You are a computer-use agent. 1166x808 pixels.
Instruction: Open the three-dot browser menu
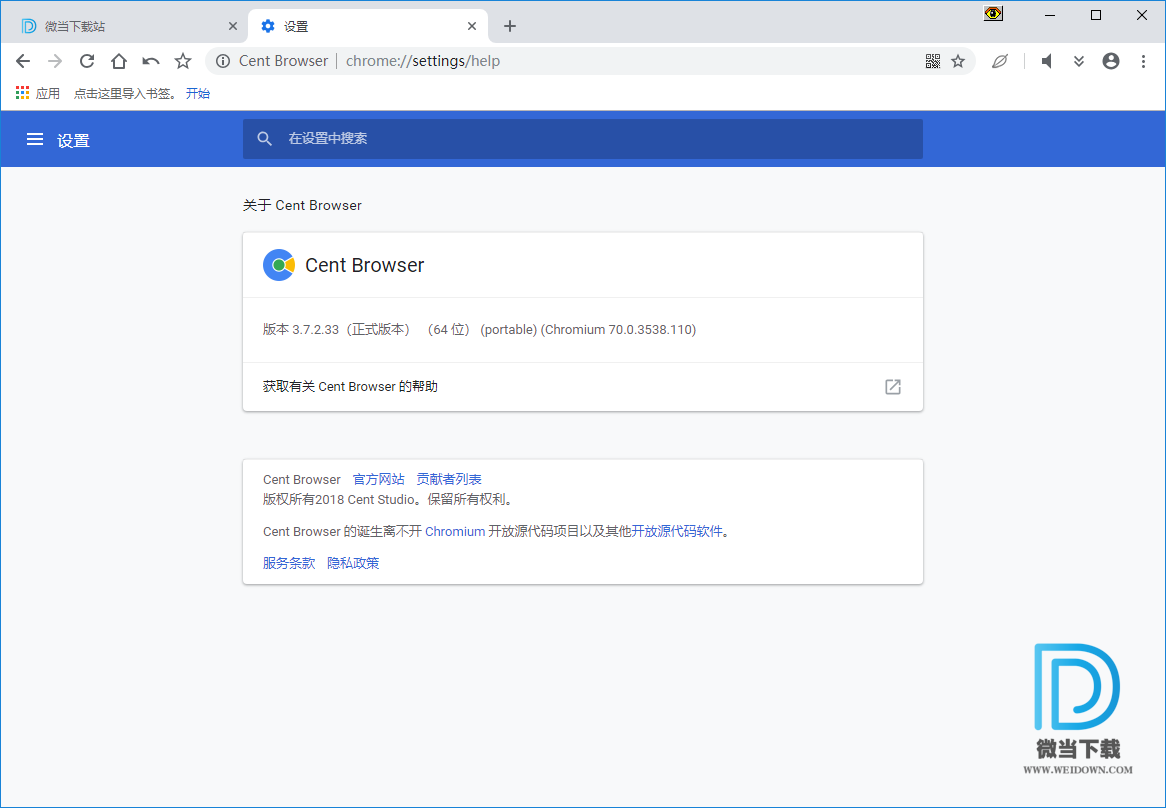[1143, 61]
